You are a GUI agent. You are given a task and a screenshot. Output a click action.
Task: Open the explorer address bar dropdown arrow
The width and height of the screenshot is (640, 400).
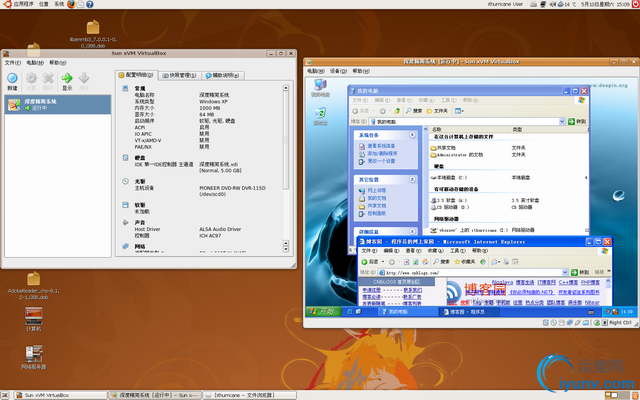pyautogui.click(x=562, y=122)
